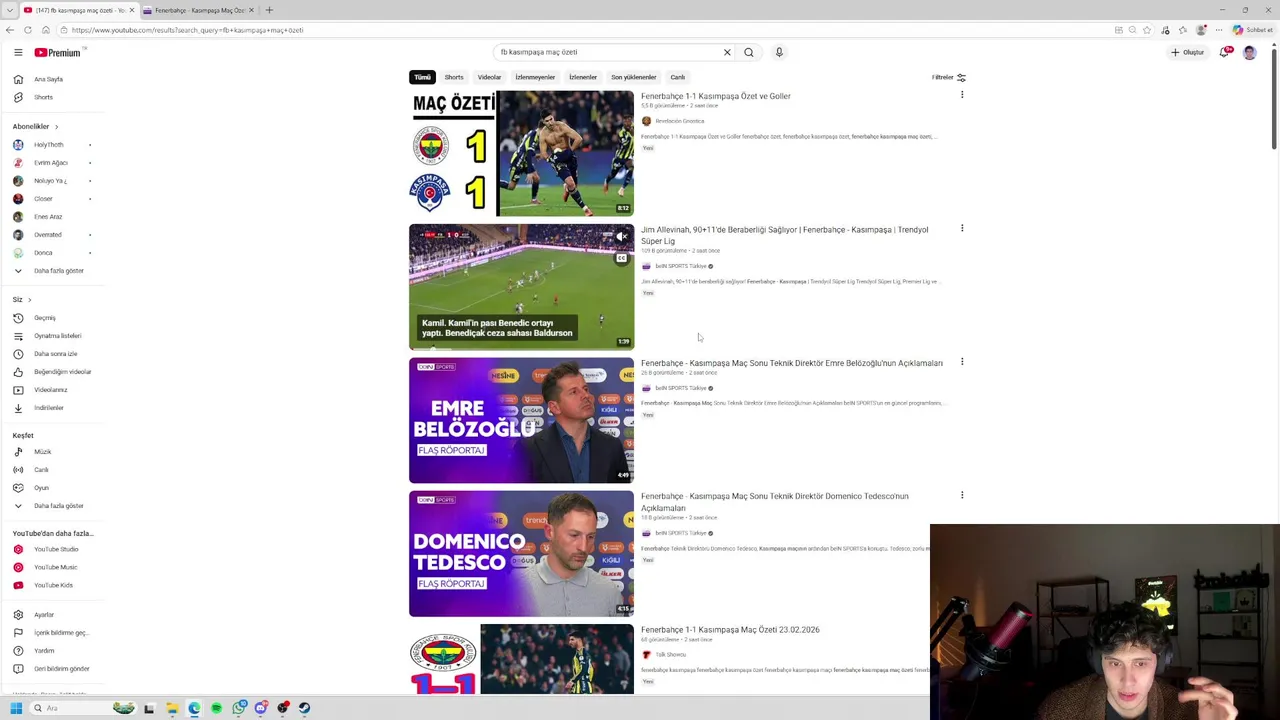Click the magnifier search button
The height and width of the screenshot is (720, 1280).
coord(749,52)
